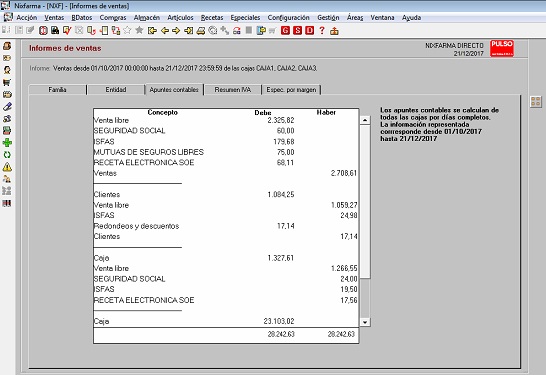Click the first RECETA ELECTRONICA SOE row, 68,11
This screenshot has width=546, height=375.
click(226, 163)
